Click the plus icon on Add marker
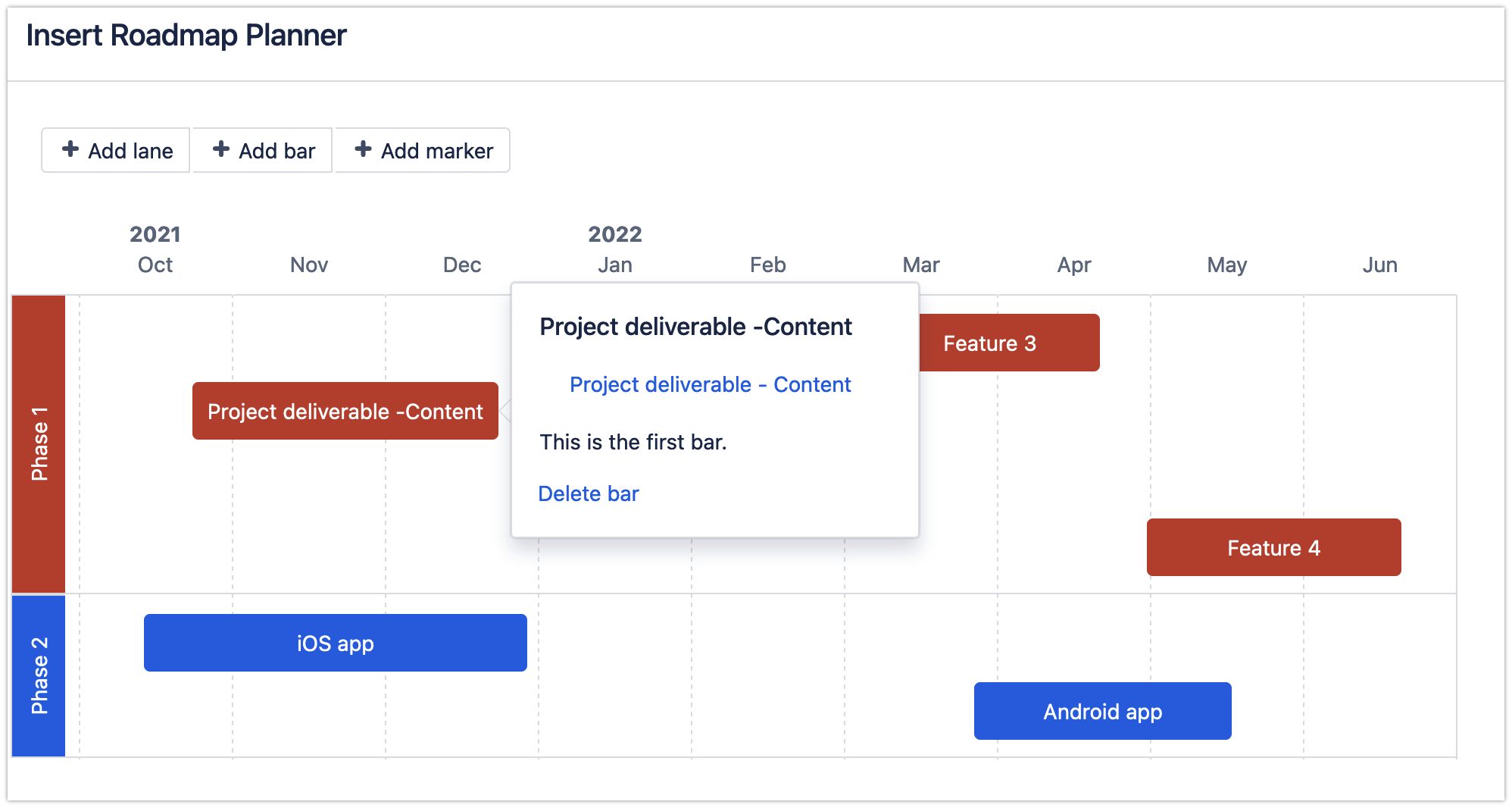 click(x=363, y=150)
